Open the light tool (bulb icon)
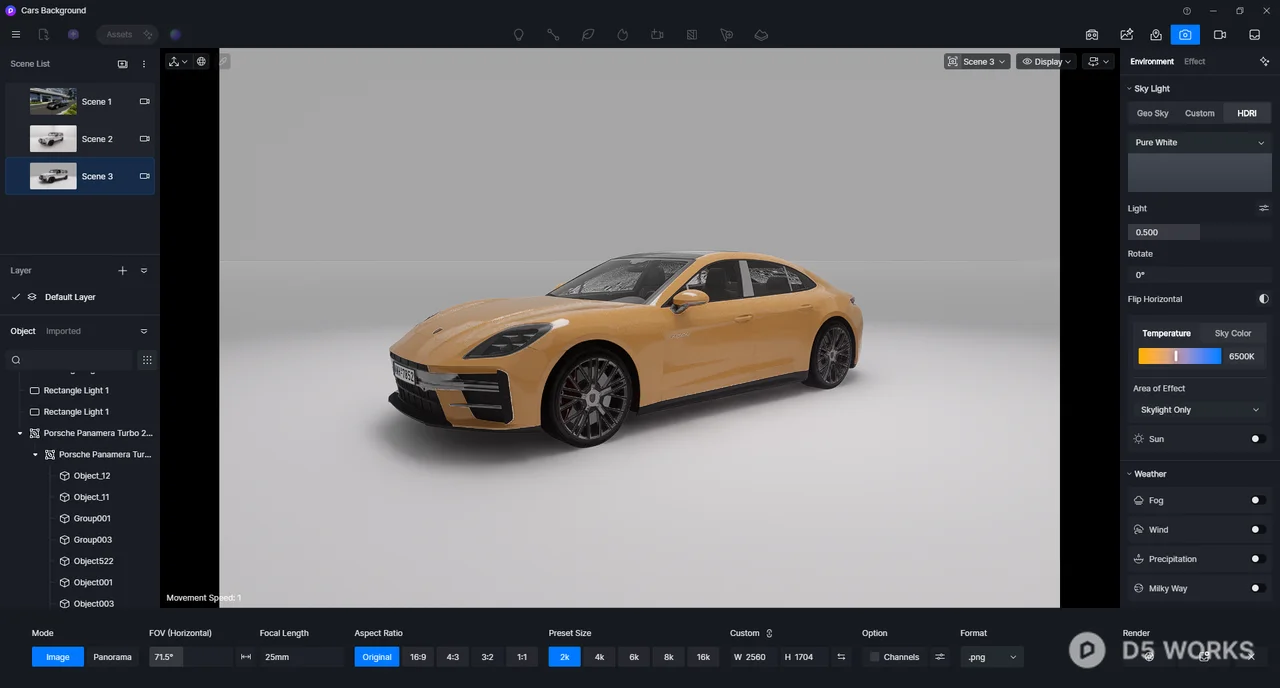Image resolution: width=1280 pixels, height=688 pixels. pos(518,34)
